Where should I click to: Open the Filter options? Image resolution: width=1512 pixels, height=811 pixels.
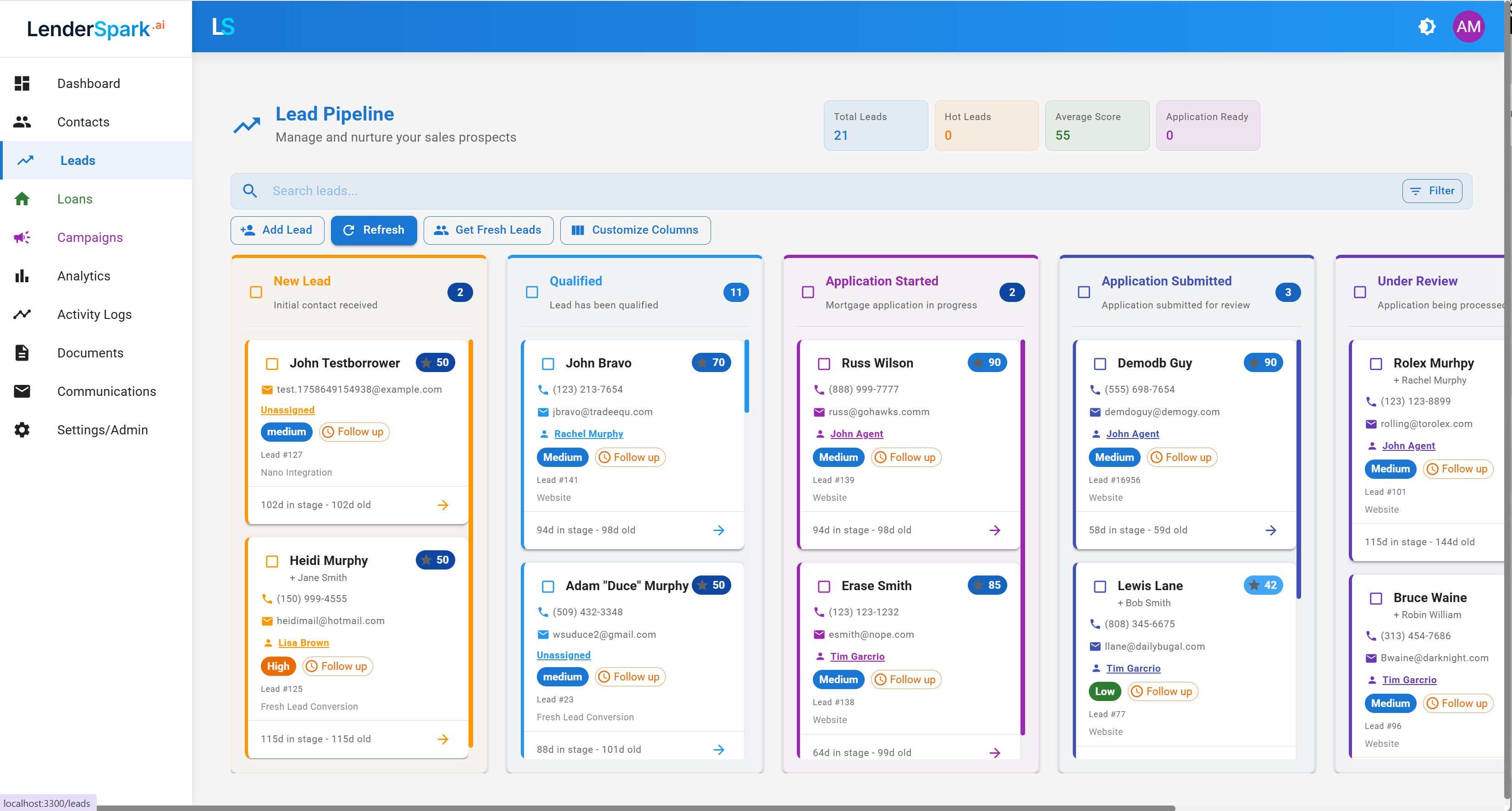click(x=1432, y=191)
